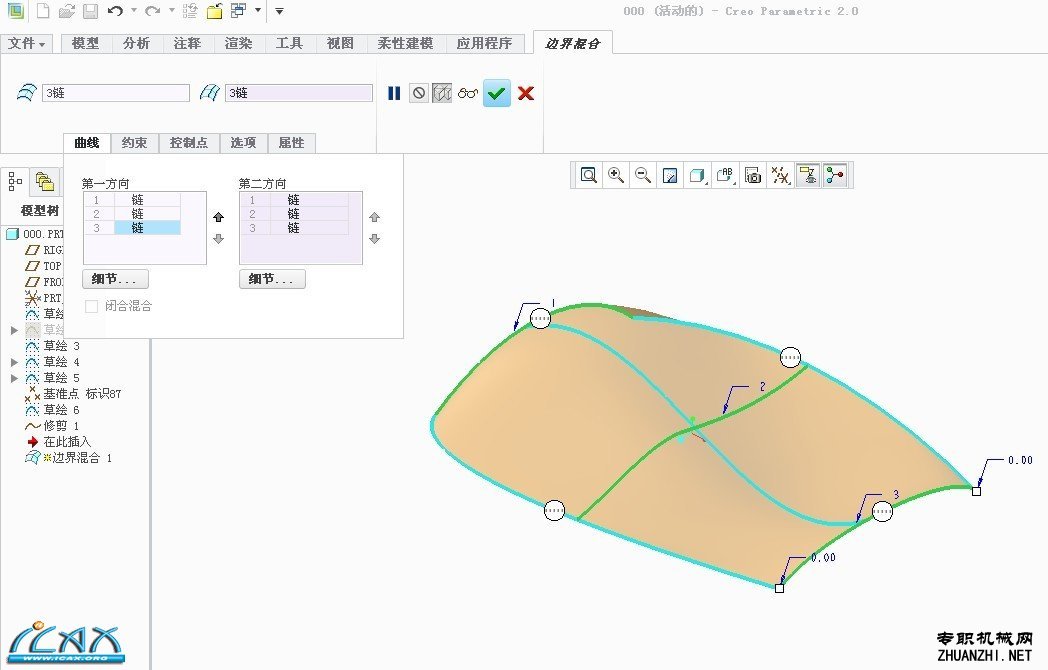
Task: Open the 曲线 panel tab
Action: pos(87,142)
